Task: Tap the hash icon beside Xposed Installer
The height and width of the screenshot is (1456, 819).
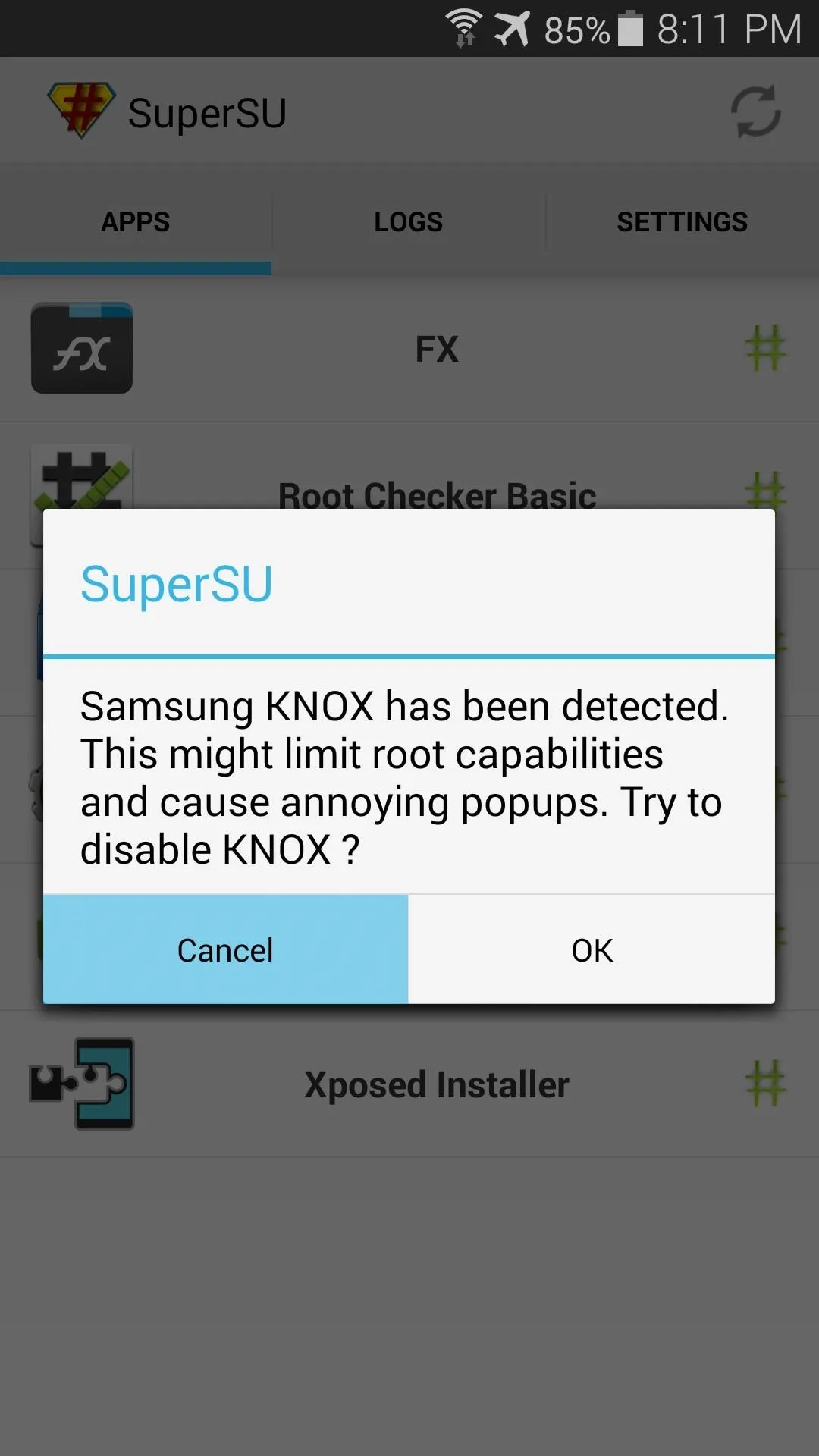Action: coord(765,1084)
